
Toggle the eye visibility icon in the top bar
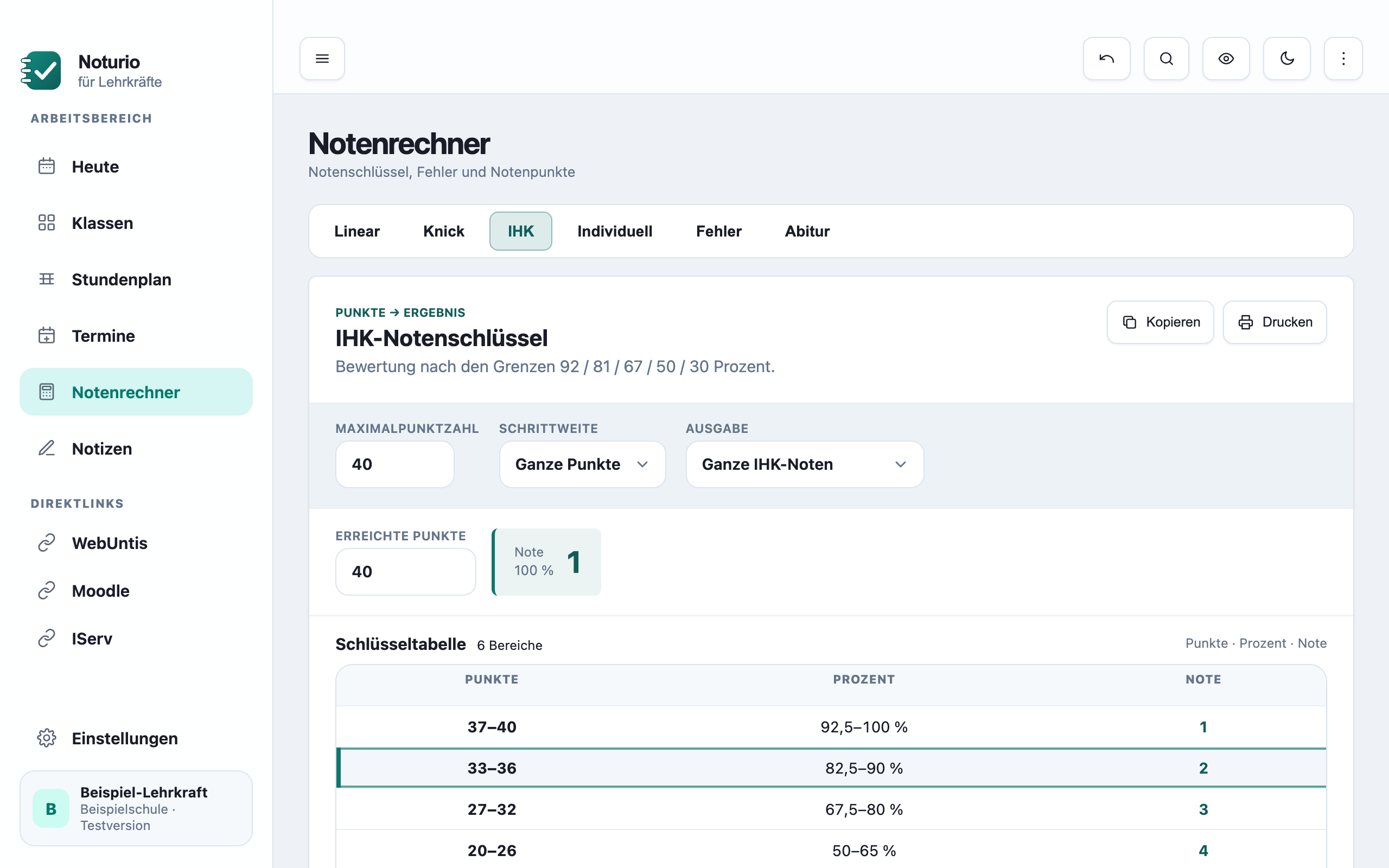click(x=1226, y=59)
